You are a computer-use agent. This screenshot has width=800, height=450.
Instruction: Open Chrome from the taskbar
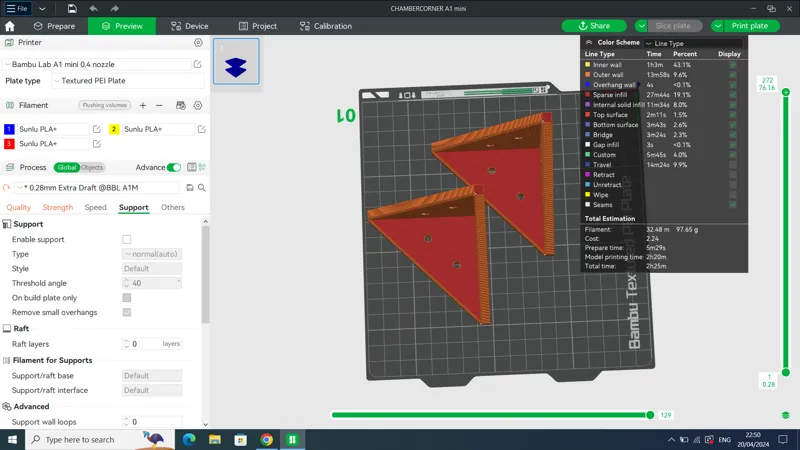pos(266,439)
